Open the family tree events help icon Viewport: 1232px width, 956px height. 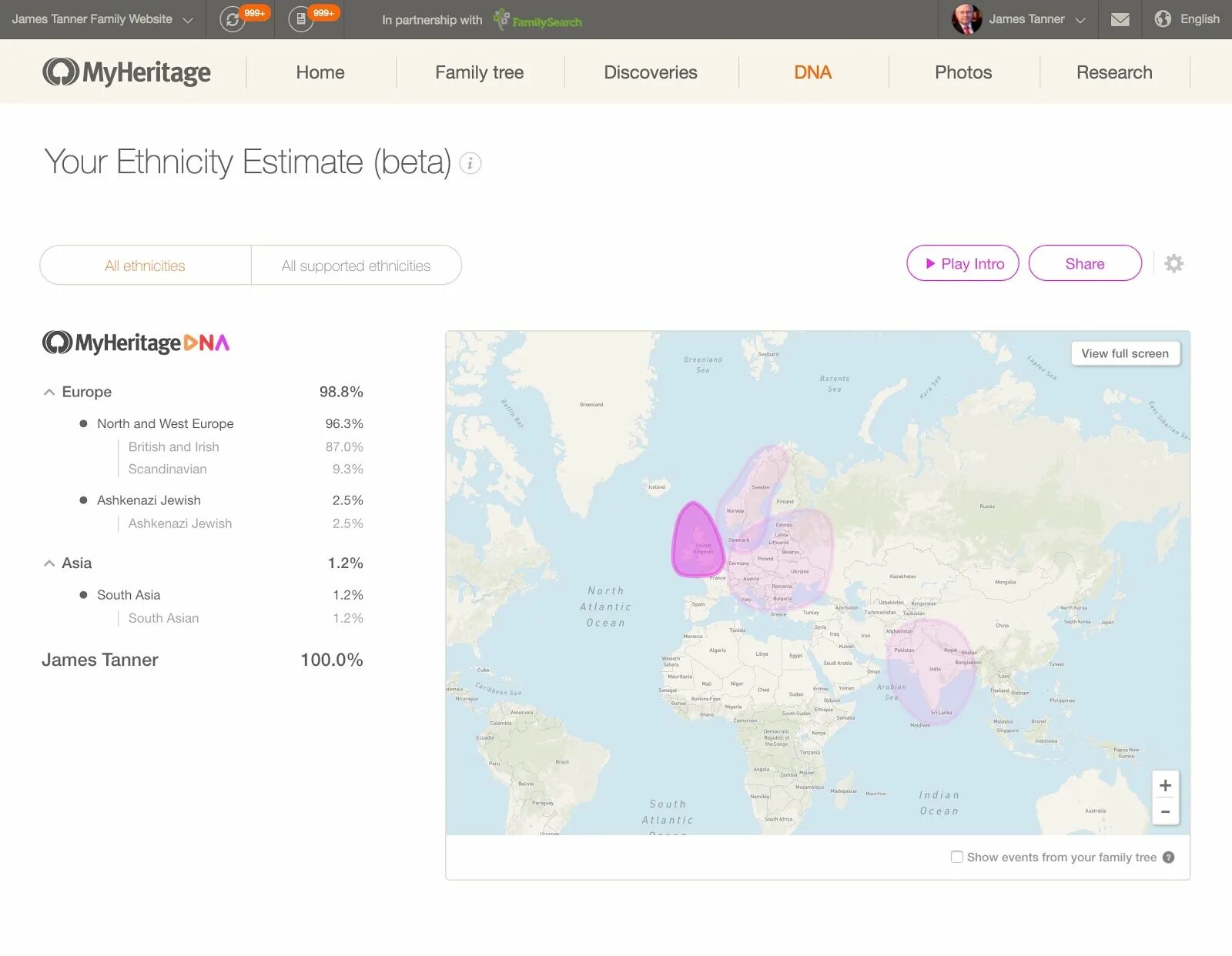[x=1168, y=857]
